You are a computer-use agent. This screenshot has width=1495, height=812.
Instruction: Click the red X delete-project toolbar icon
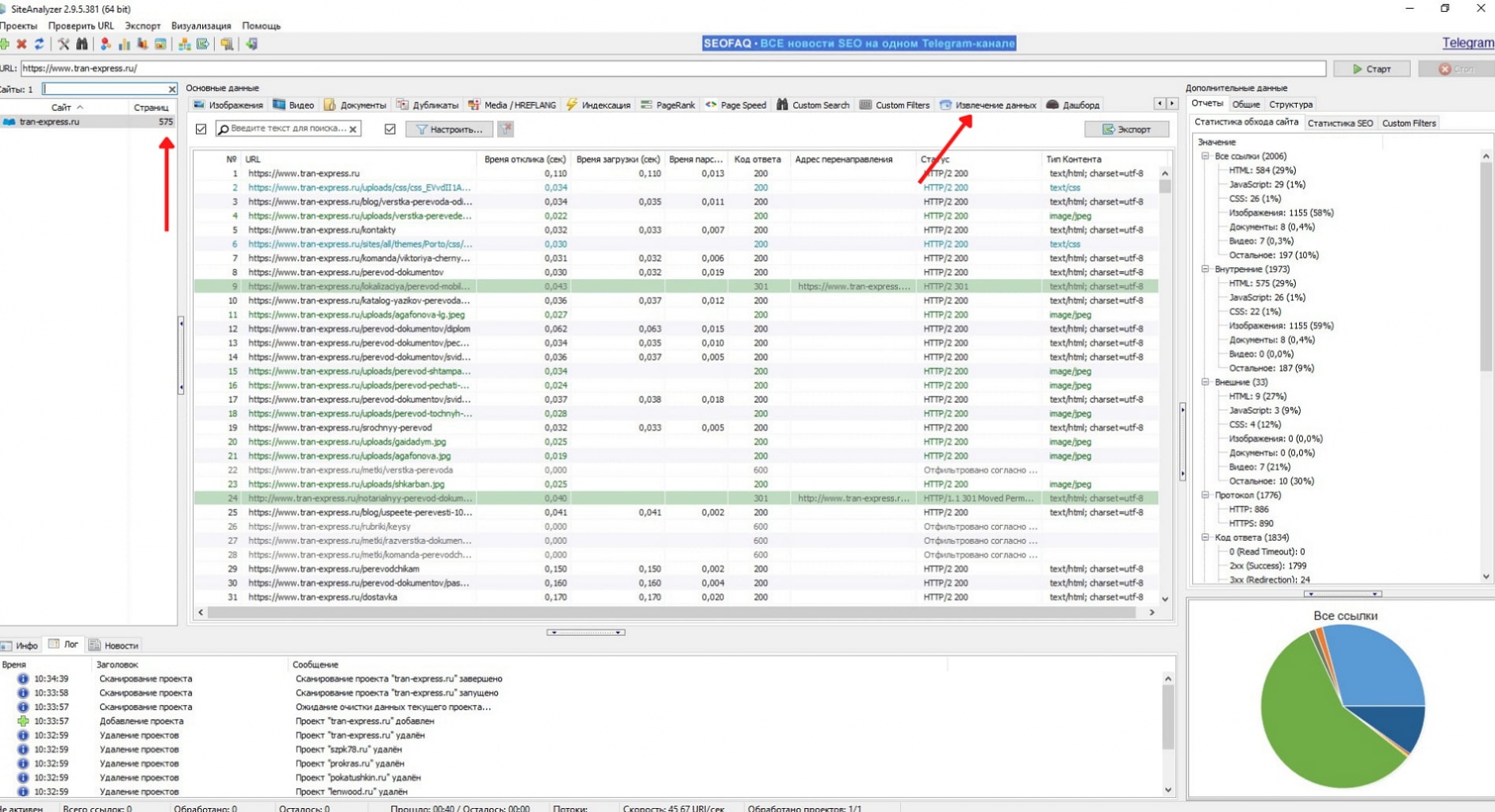(x=21, y=44)
